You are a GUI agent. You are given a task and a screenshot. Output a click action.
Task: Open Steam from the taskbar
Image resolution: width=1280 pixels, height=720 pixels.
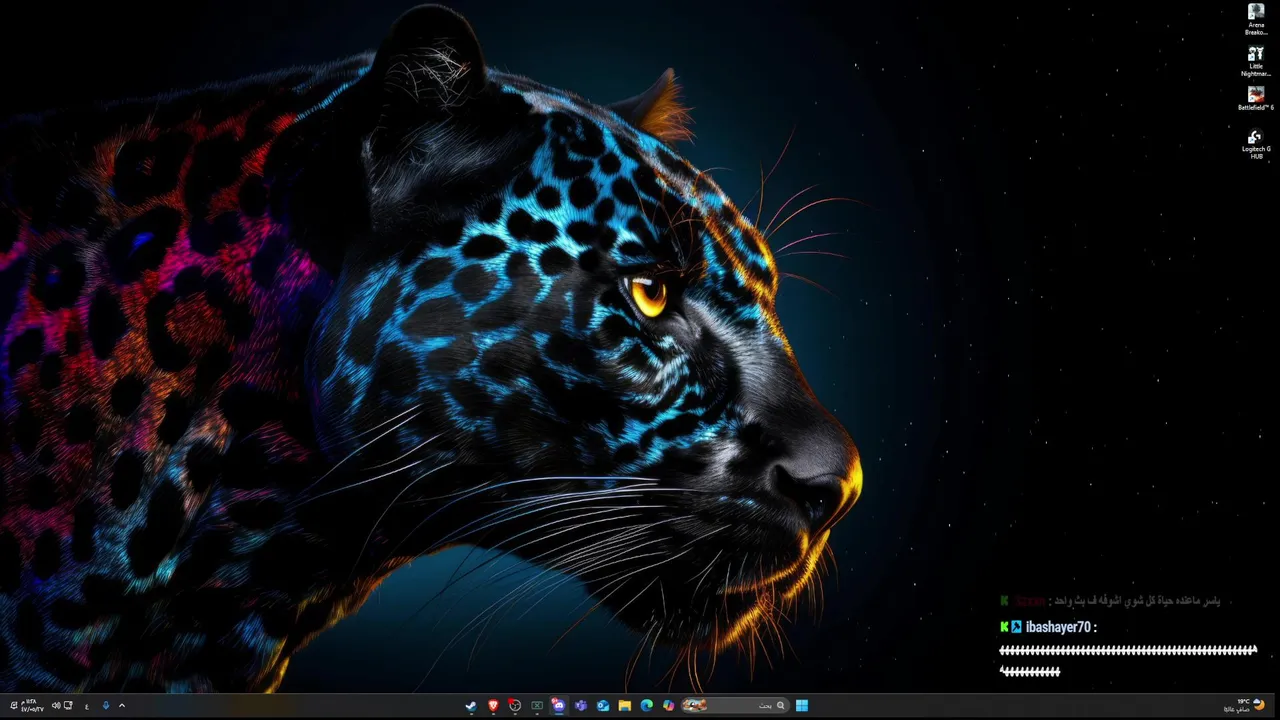tap(471, 705)
